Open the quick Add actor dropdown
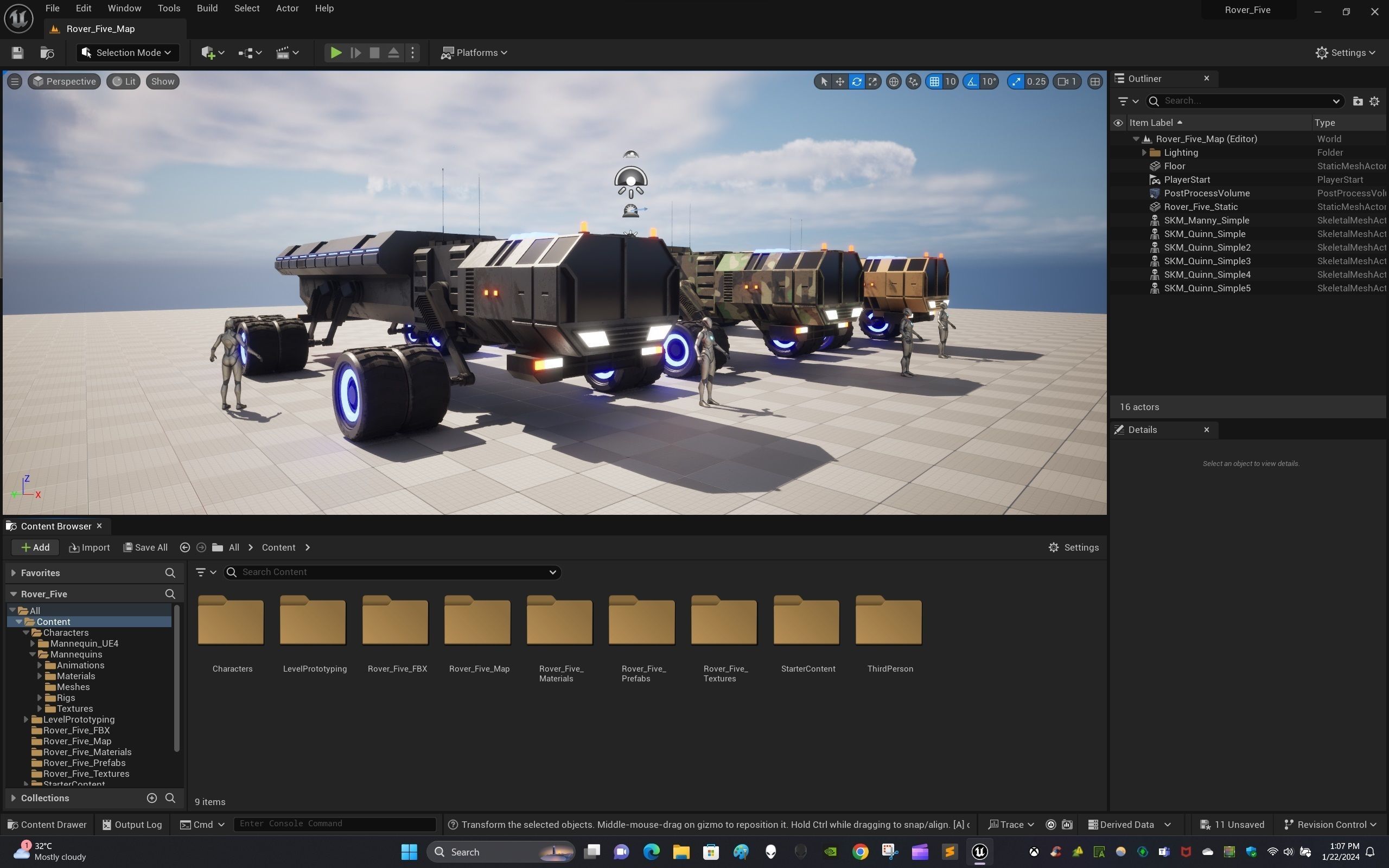1389x868 pixels. click(213, 53)
